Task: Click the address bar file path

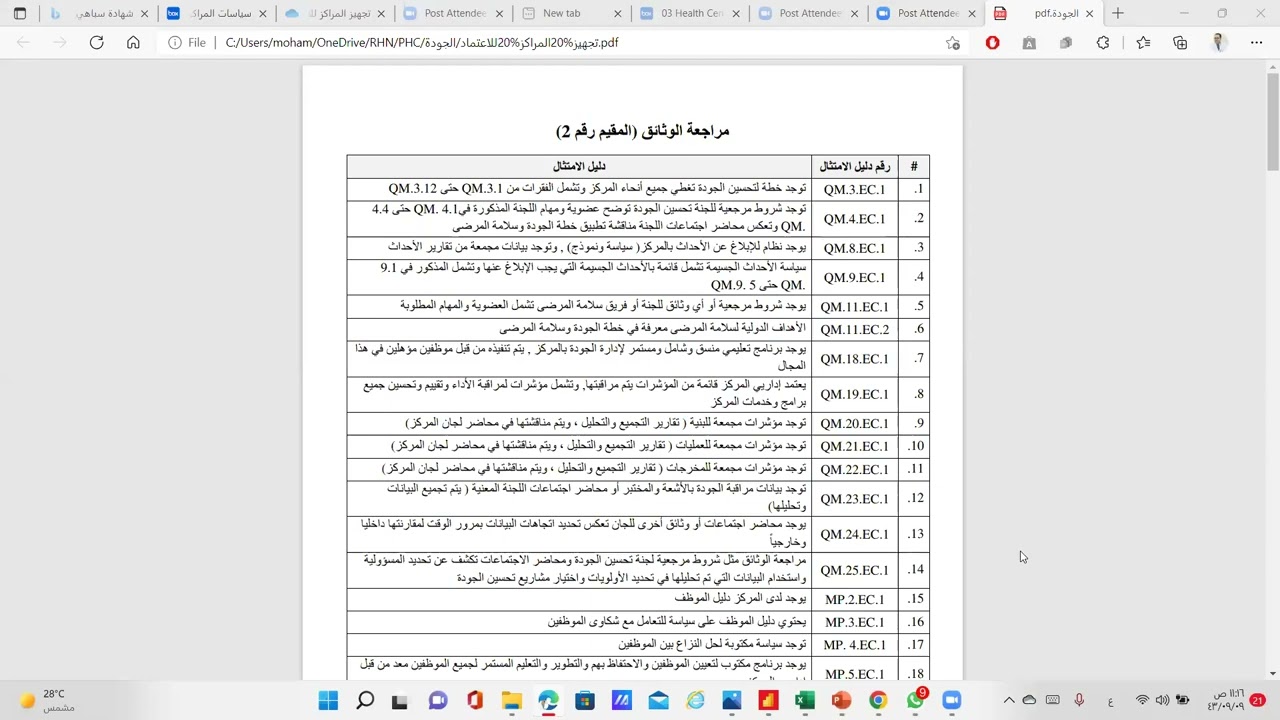Action: pos(422,43)
